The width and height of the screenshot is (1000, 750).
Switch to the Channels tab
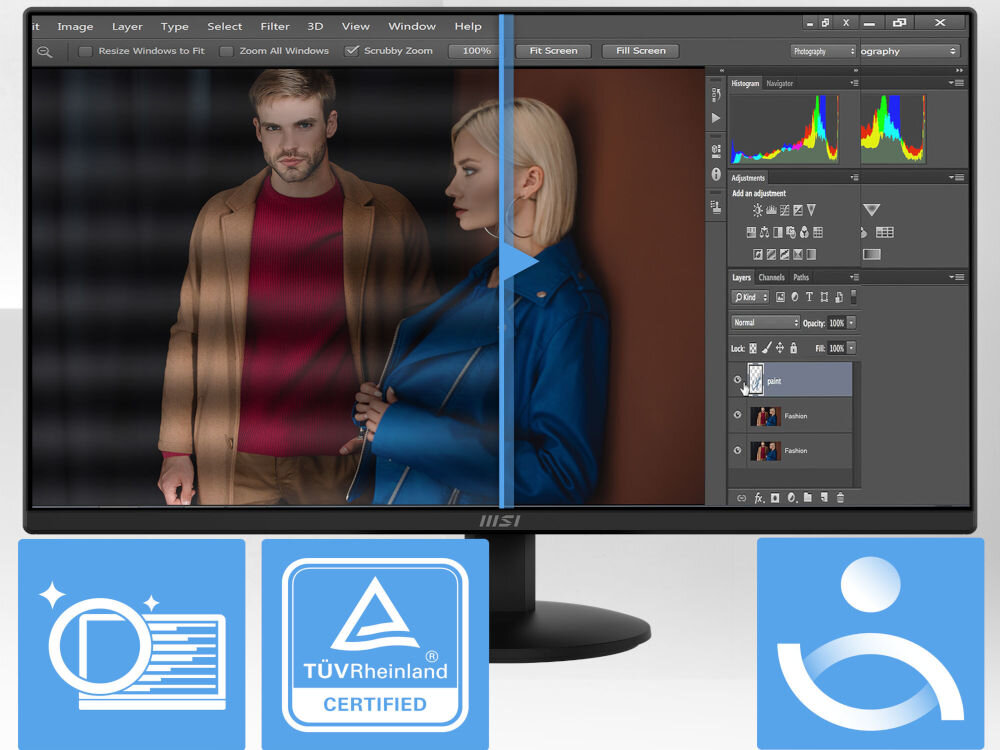pos(771,277)
